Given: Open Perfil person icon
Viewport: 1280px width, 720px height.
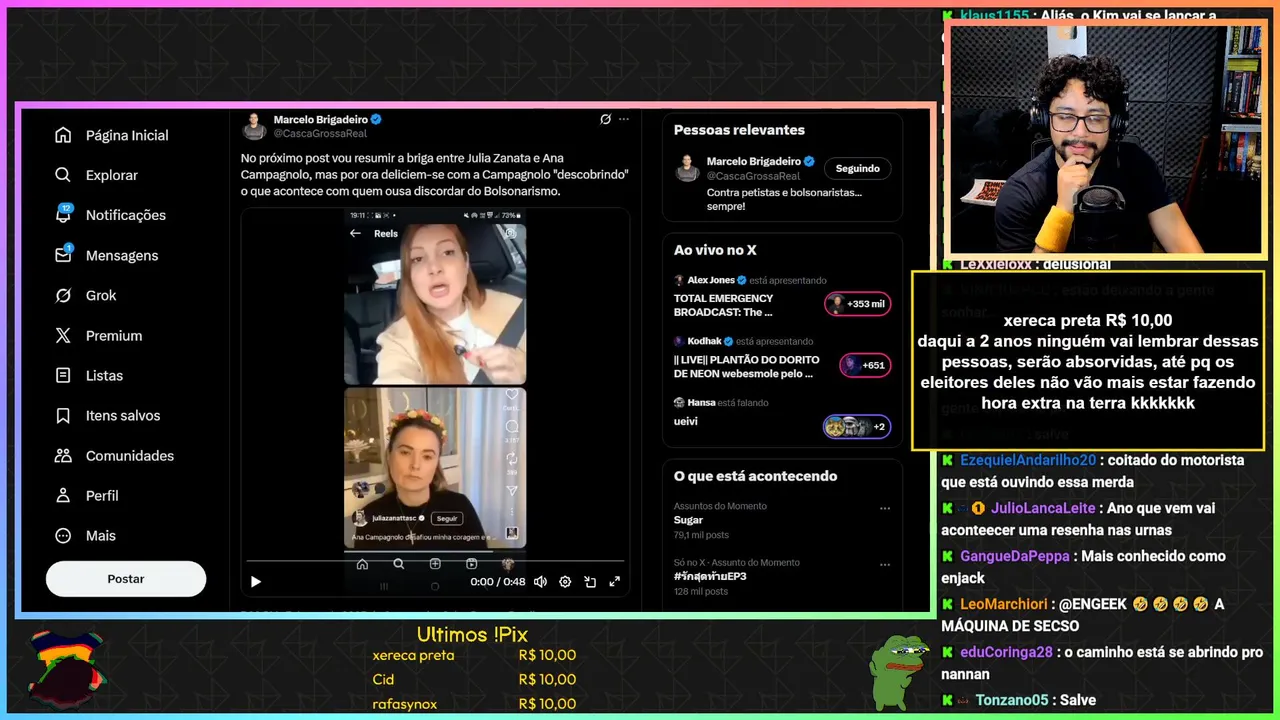Looking at the screenshot, I should click(63, 495).
